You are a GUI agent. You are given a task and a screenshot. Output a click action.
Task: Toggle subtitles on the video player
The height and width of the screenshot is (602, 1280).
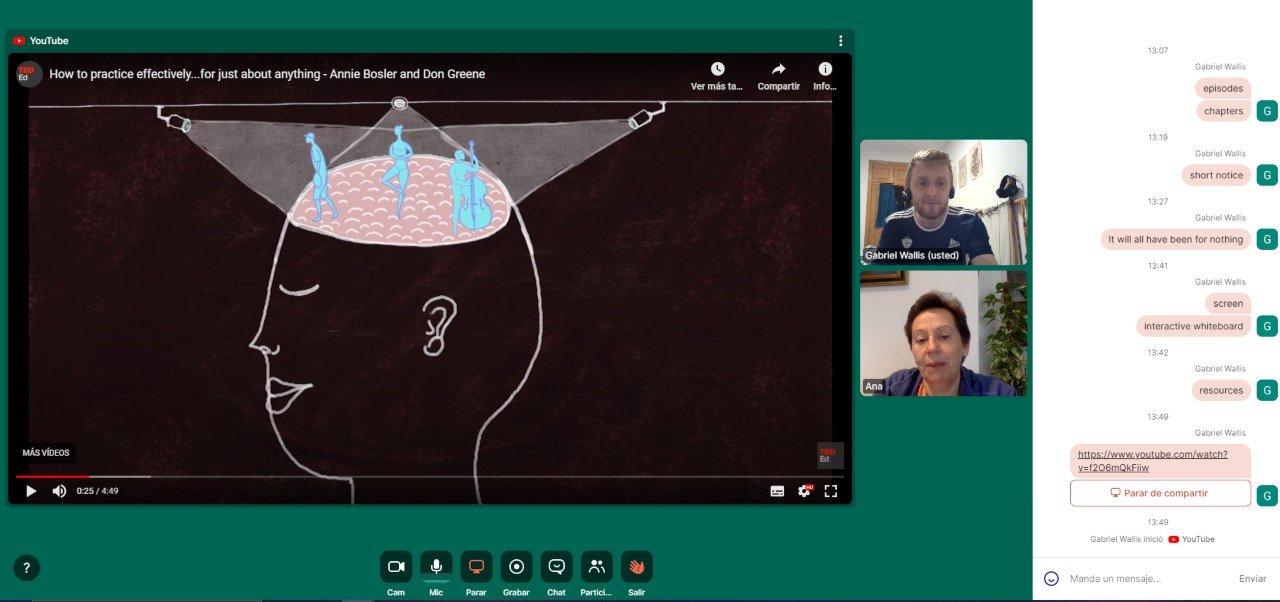click(x=777, y=491)
